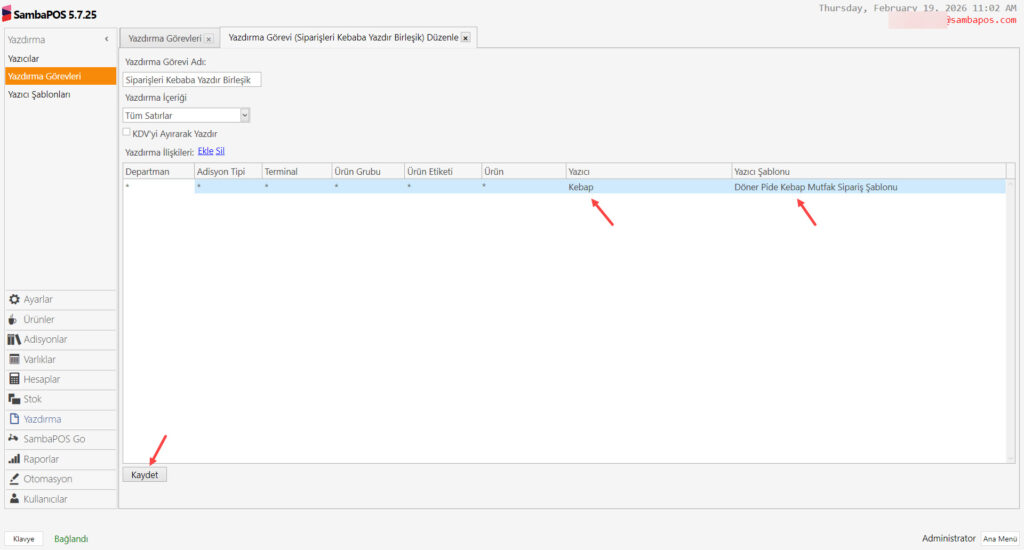Open Hesaplar calculator icon
Screen dimensions: 1024x550
(x=14, y=379)
